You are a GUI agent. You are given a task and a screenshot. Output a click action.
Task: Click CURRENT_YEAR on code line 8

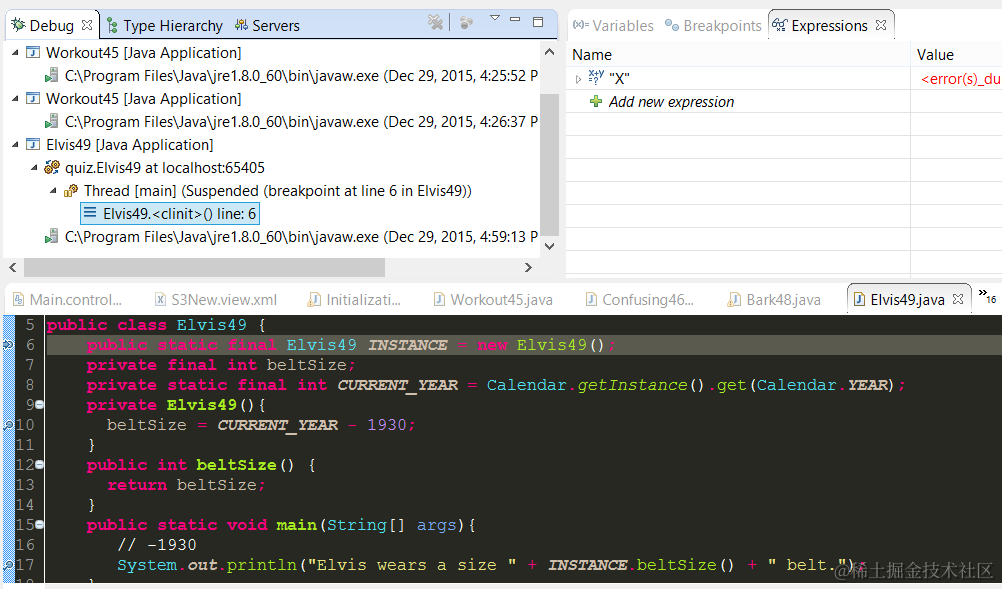(397, 385)
